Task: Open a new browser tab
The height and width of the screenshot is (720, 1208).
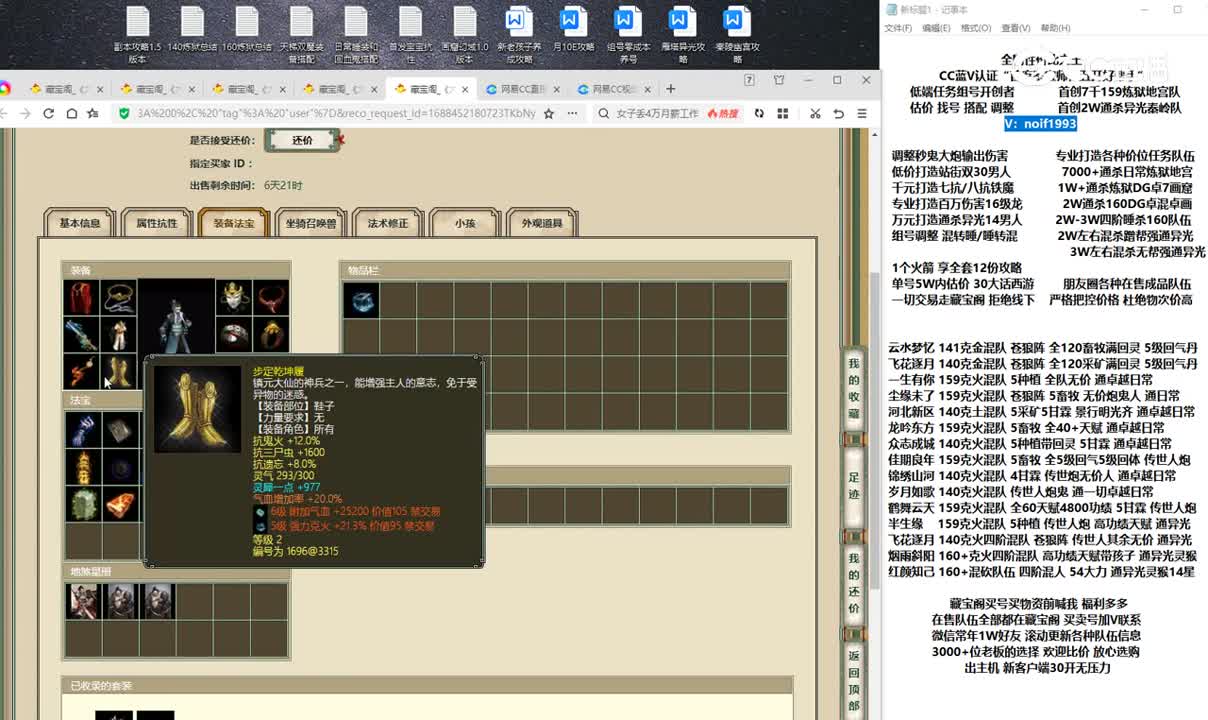Action: click(x=670, y=89)
